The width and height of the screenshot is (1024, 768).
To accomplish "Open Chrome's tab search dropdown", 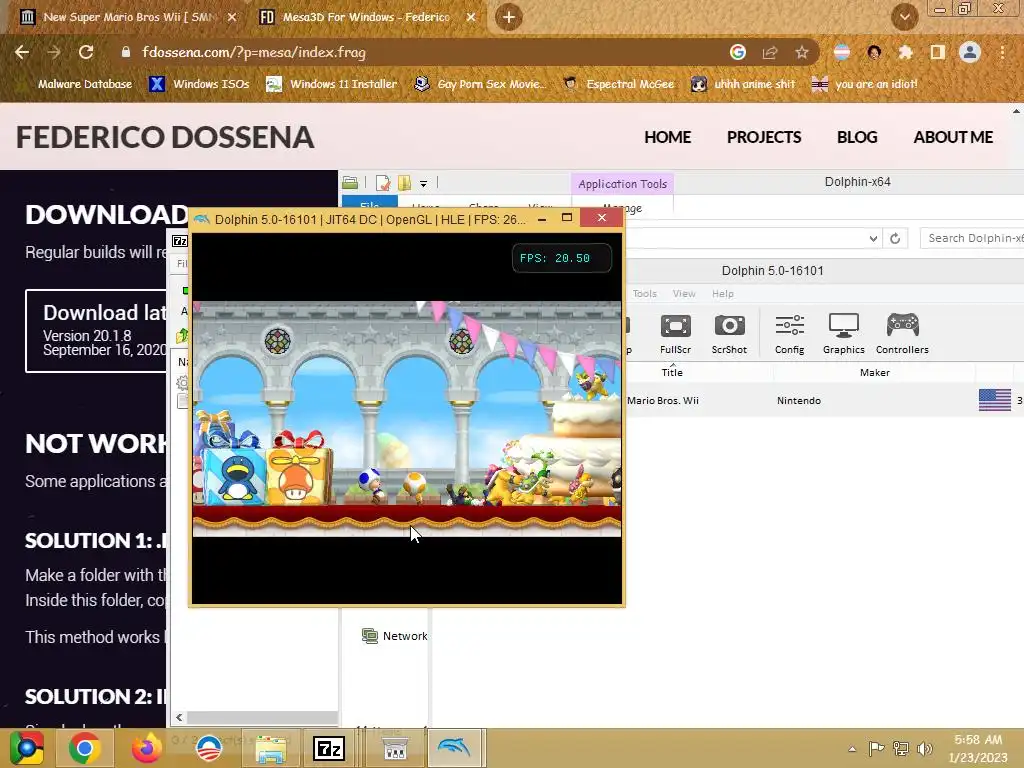I will (905, 17).
